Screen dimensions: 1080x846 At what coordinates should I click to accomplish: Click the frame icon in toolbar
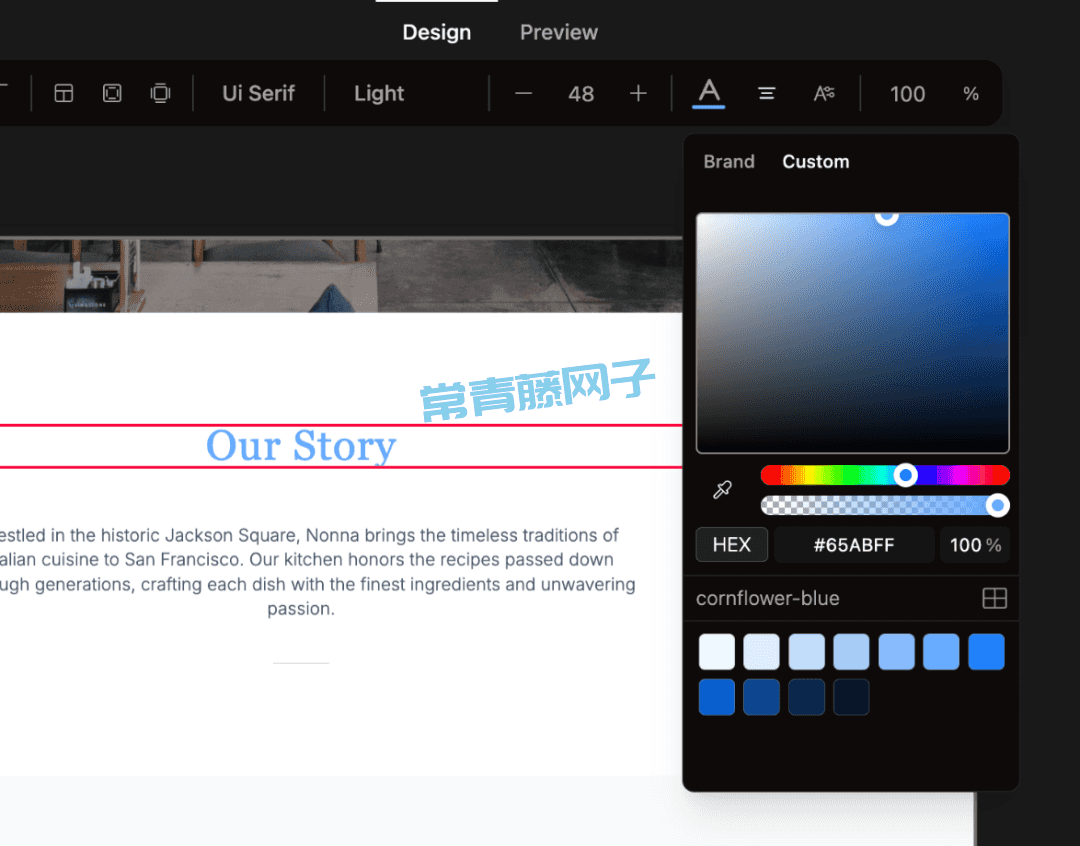coord(112,93)
